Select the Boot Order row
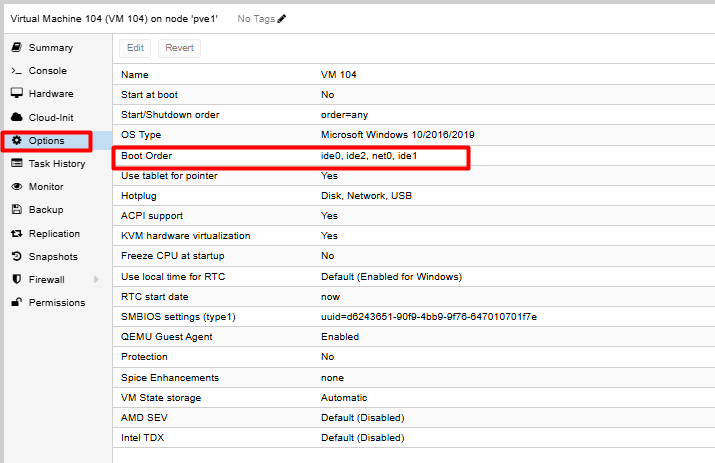The width and height of the screenshot is (715, 463). [414, 156]
